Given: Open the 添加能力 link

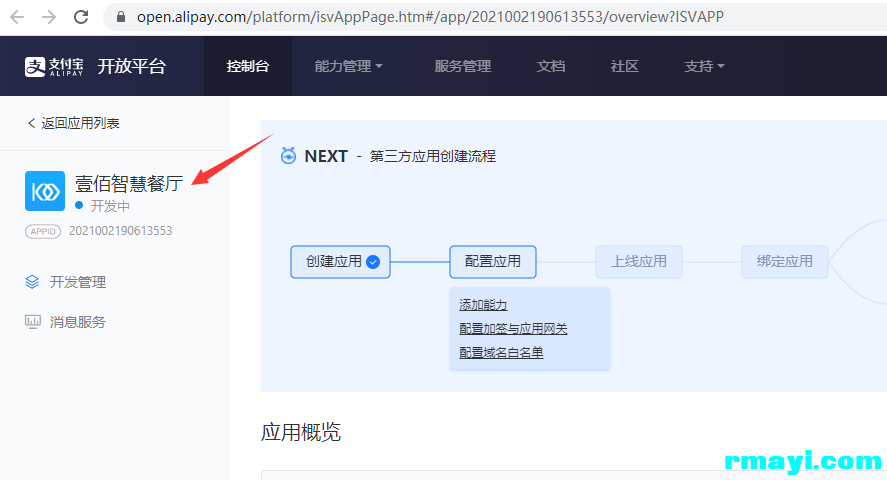Looking at the screenshot, I should tap(483, 305).
